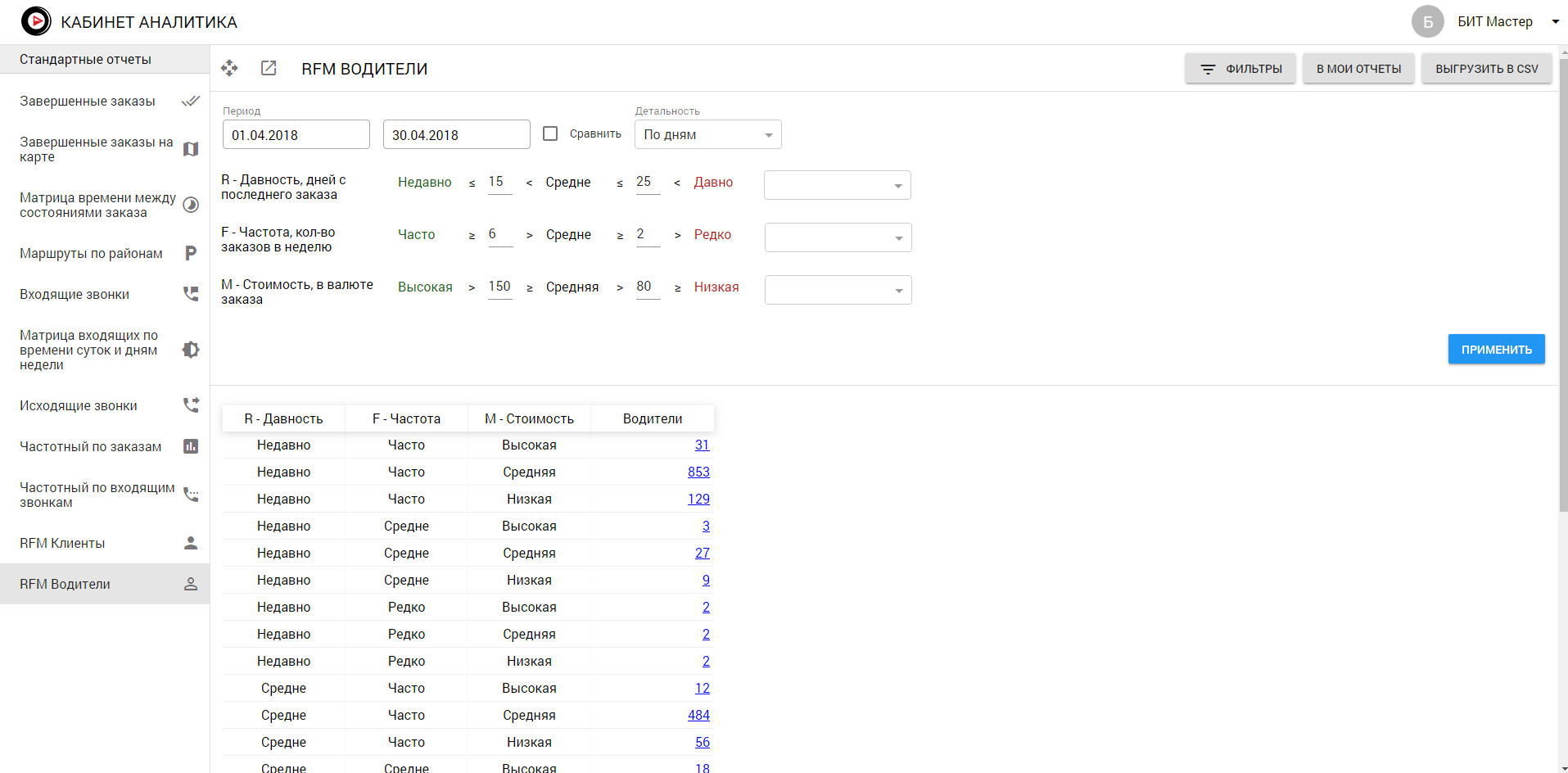Enable the Сравнить checkbox

pos(550,133)
